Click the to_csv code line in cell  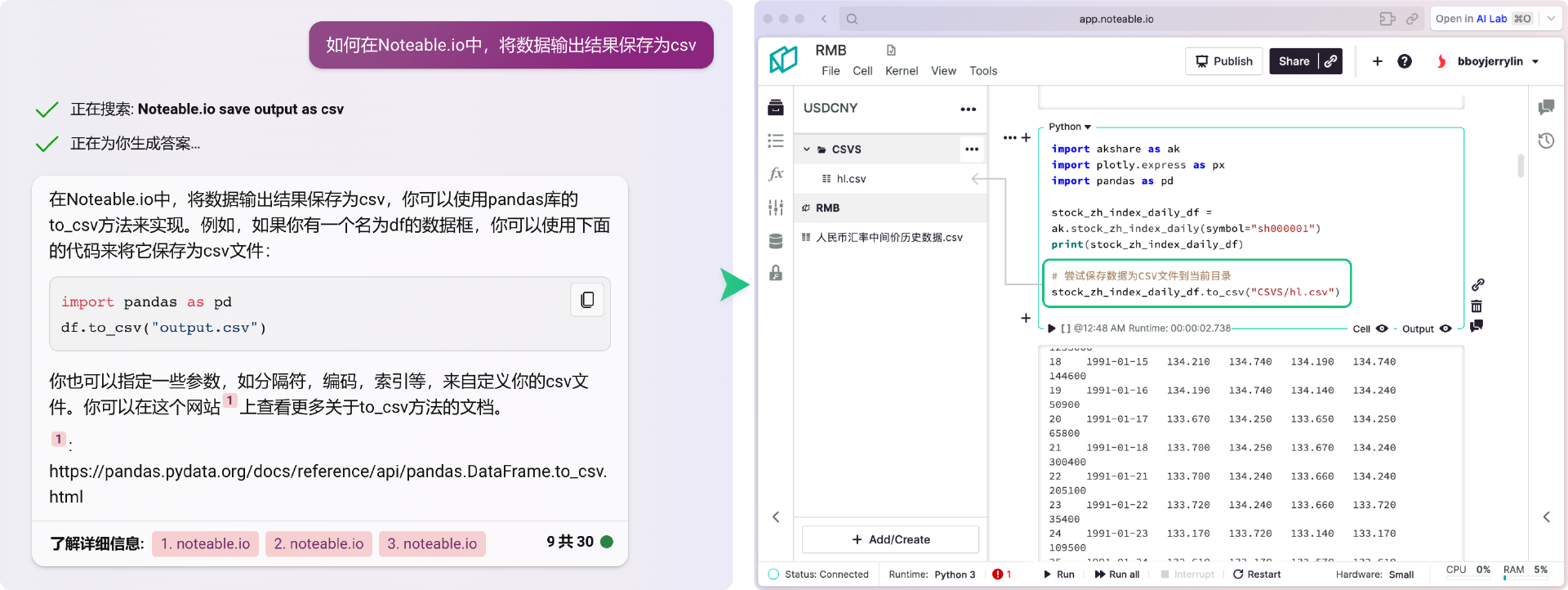1196,292
